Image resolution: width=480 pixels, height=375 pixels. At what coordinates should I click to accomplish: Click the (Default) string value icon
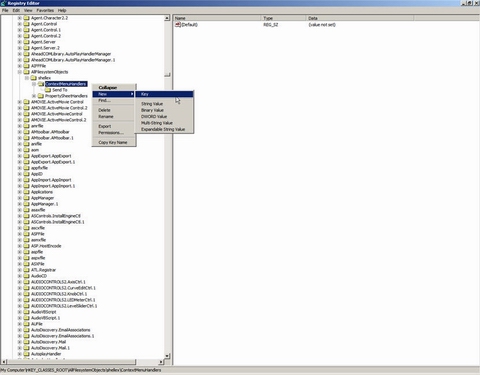tap(178, 25)
